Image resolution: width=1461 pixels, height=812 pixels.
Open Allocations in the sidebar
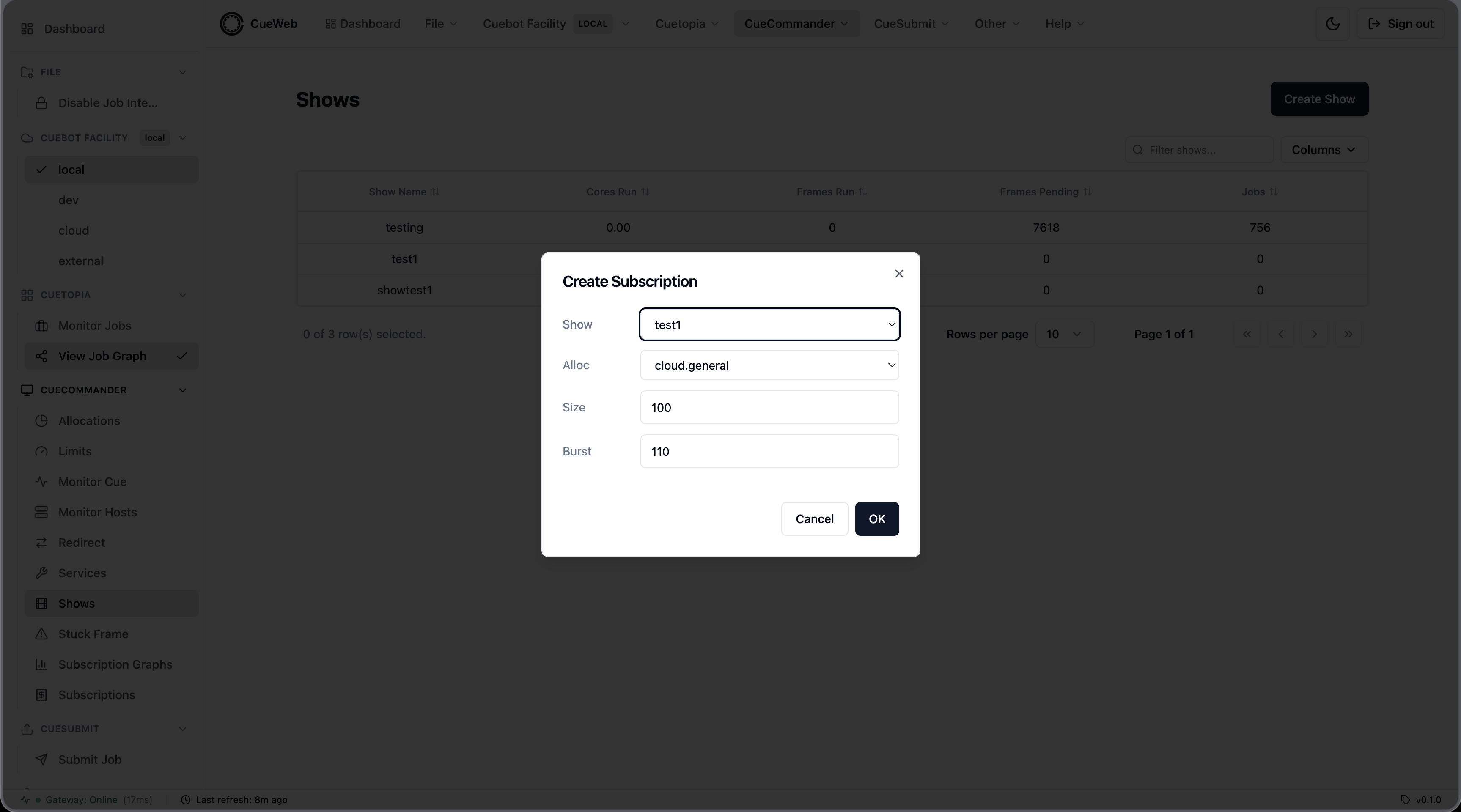pos(111,421)
